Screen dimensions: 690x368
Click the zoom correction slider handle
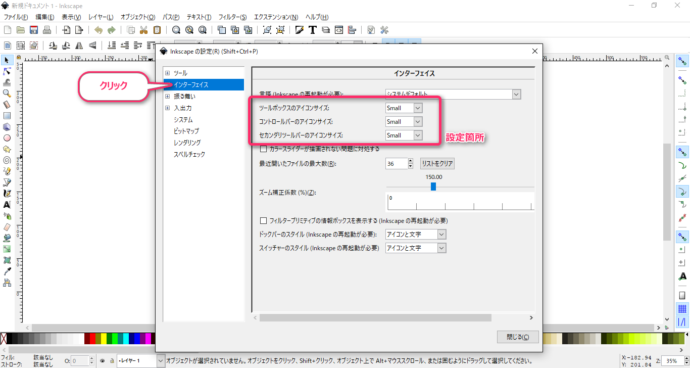click(433, 187)
